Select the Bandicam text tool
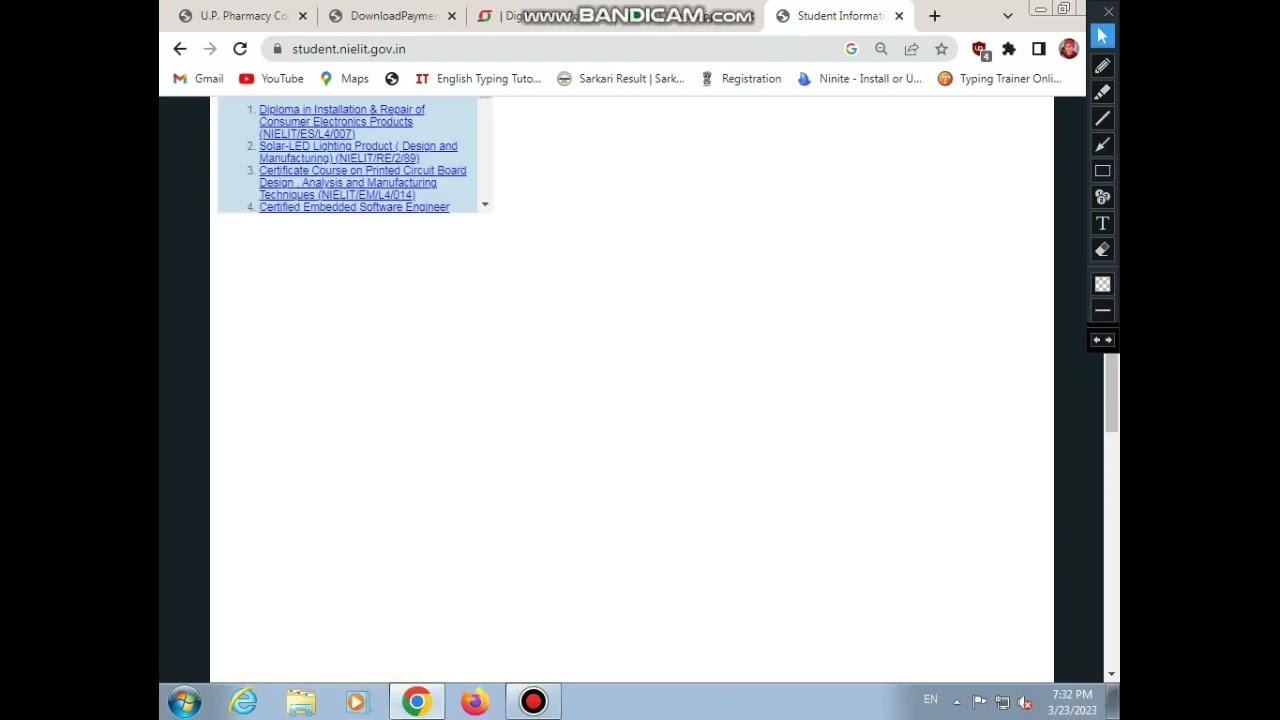This screenshot has width=1280, height=720. pos(1102,223)
